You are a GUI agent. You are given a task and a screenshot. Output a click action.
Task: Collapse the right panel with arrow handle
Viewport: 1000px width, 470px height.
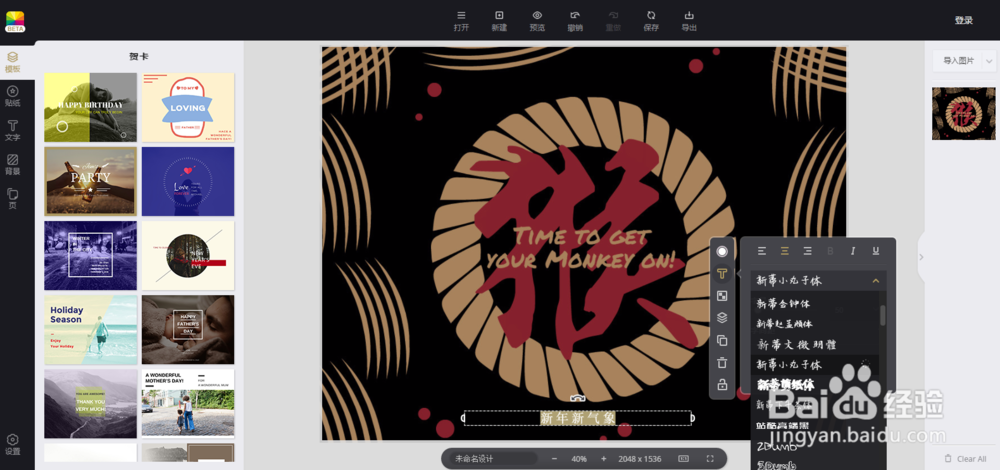point(921,257)
